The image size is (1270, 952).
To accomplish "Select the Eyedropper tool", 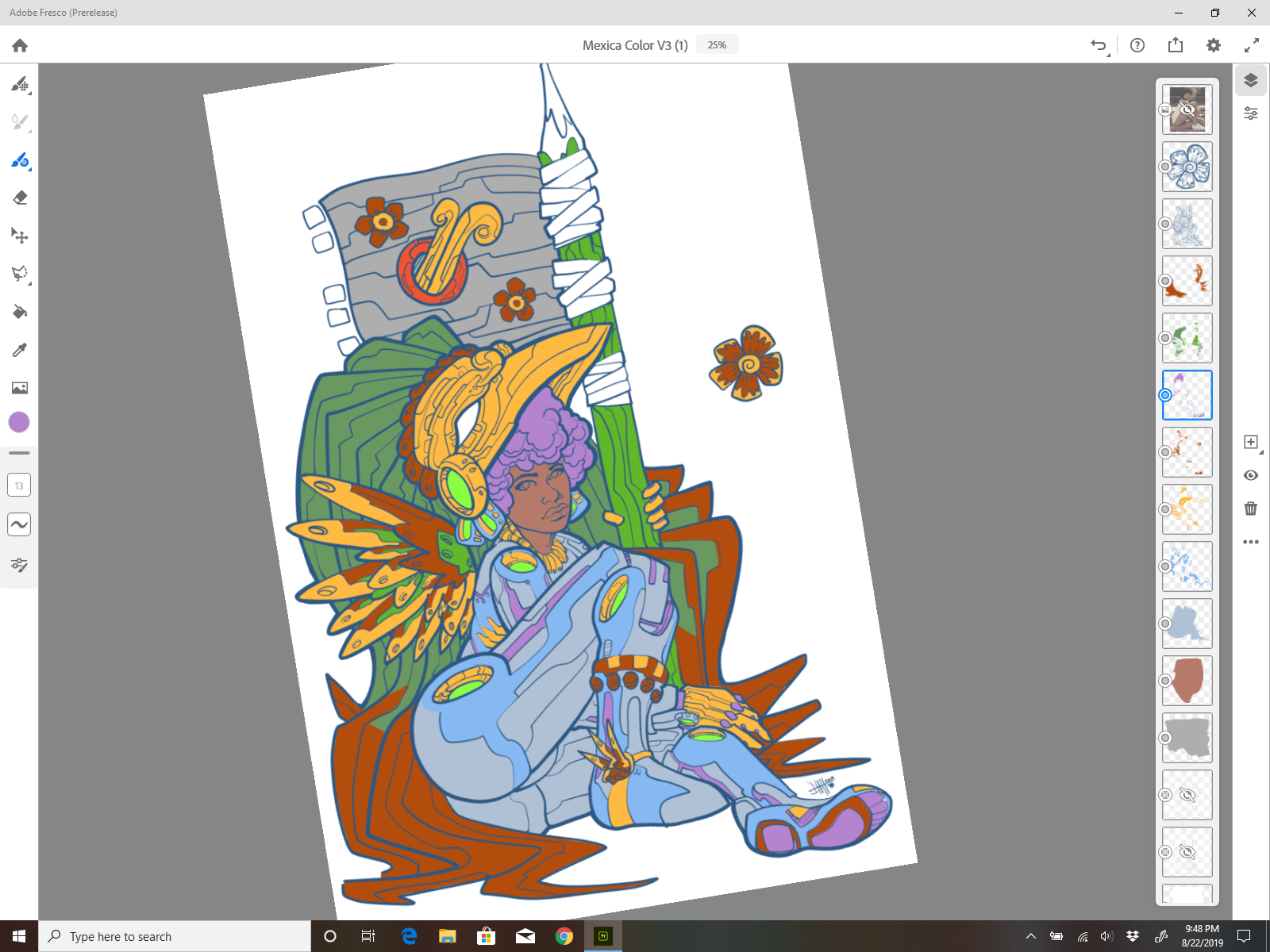I will pyautogui.click(x=20, y=350).
